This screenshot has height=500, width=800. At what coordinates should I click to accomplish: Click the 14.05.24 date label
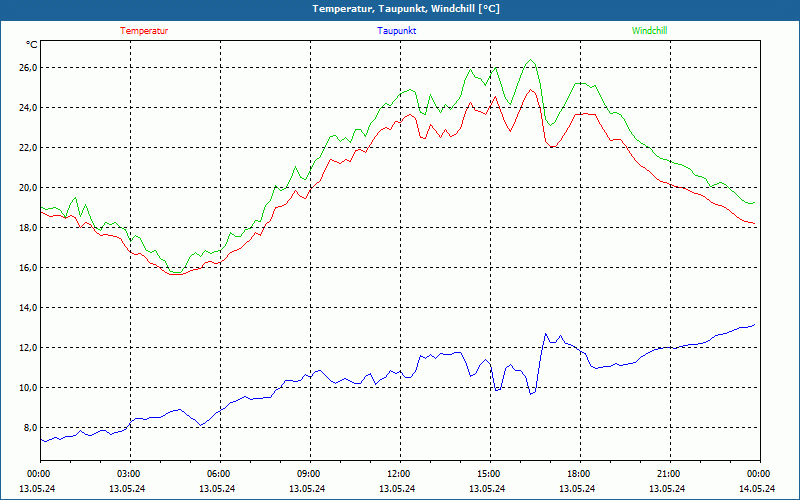(x=757, y=488)
